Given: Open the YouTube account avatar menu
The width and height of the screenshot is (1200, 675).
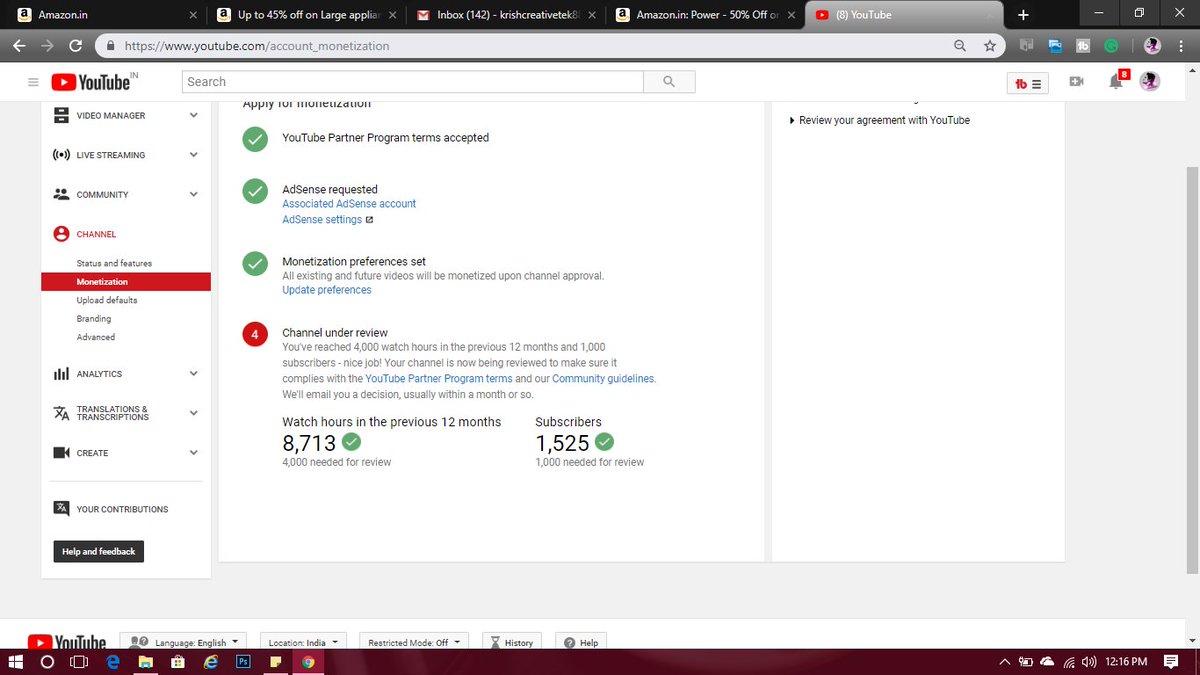Looking at the screenshot, I should 1149,82.
